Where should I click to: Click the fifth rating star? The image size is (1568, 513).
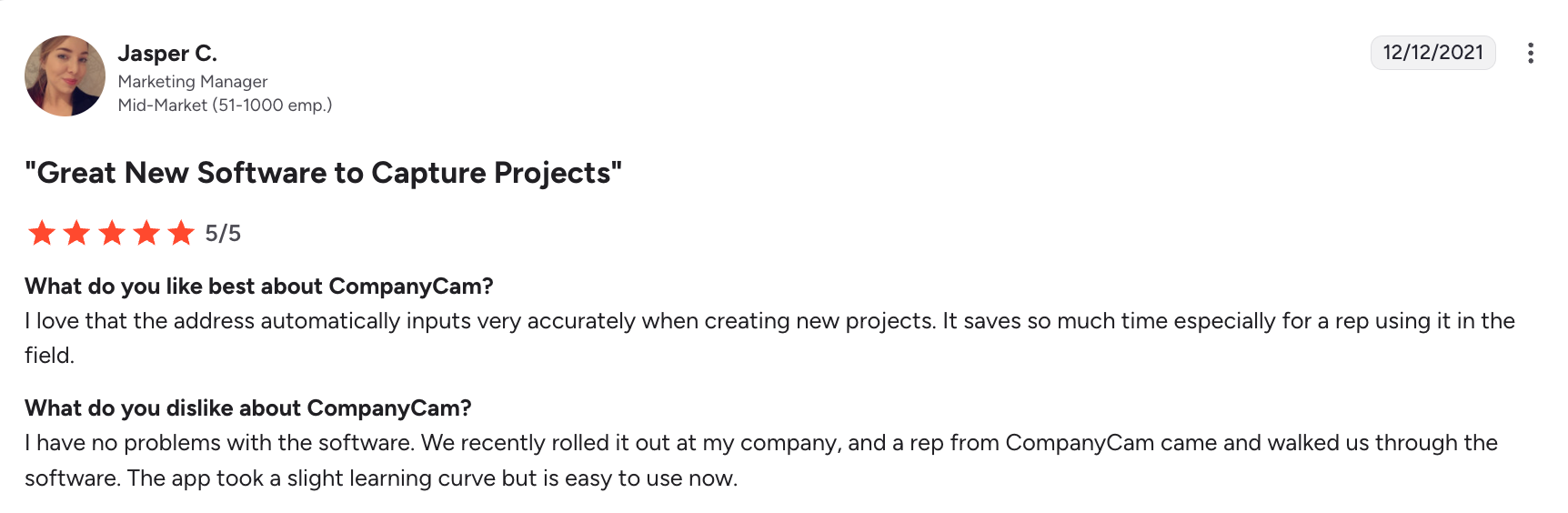pos(181,234)
